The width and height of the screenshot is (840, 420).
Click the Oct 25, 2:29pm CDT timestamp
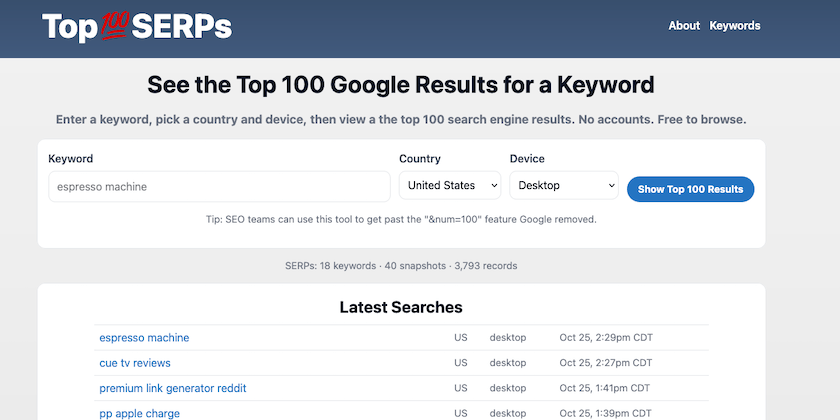pyautogui.click(x=606, y=338)
